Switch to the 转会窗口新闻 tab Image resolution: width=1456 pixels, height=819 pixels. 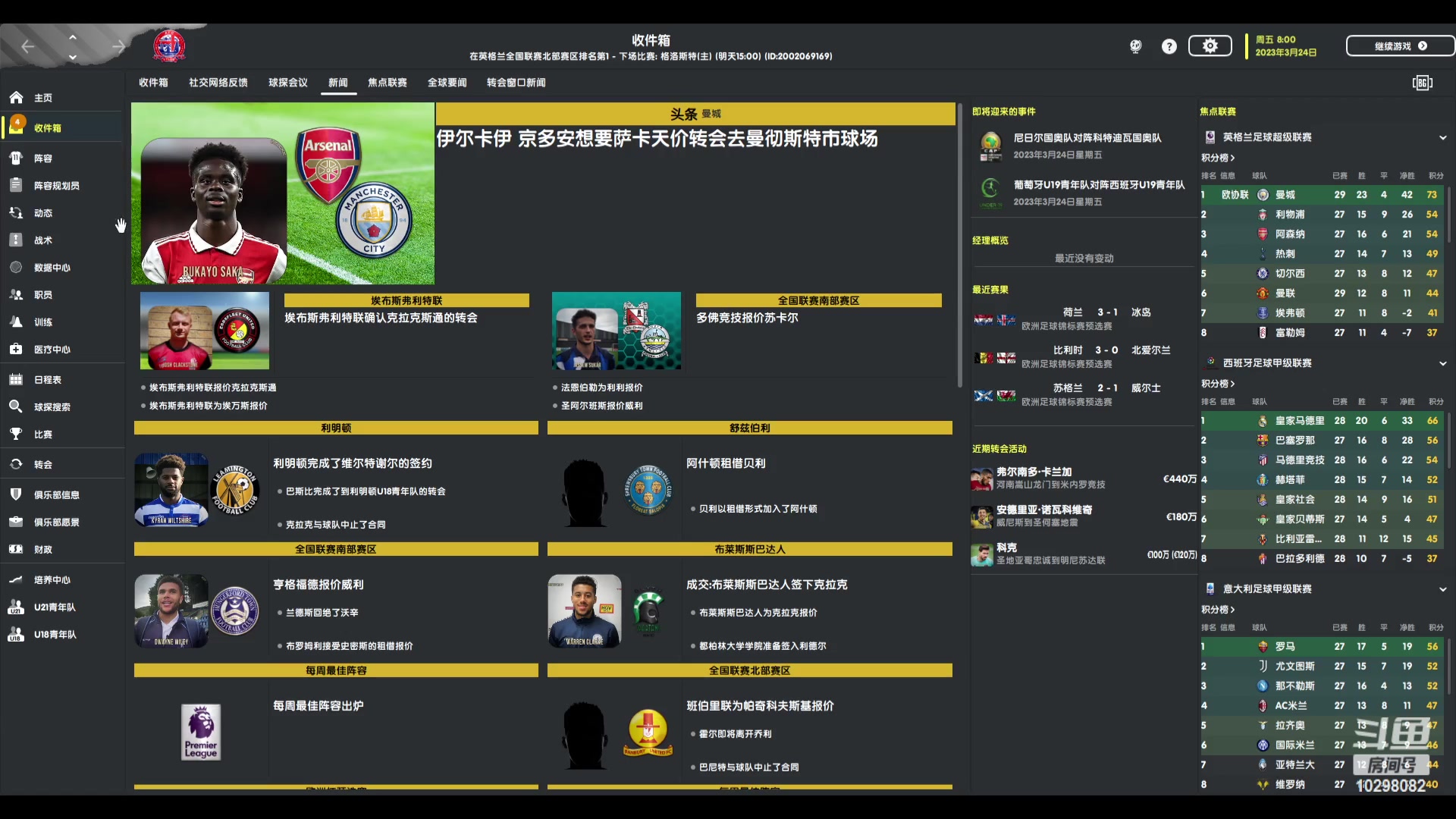(516, 83)
